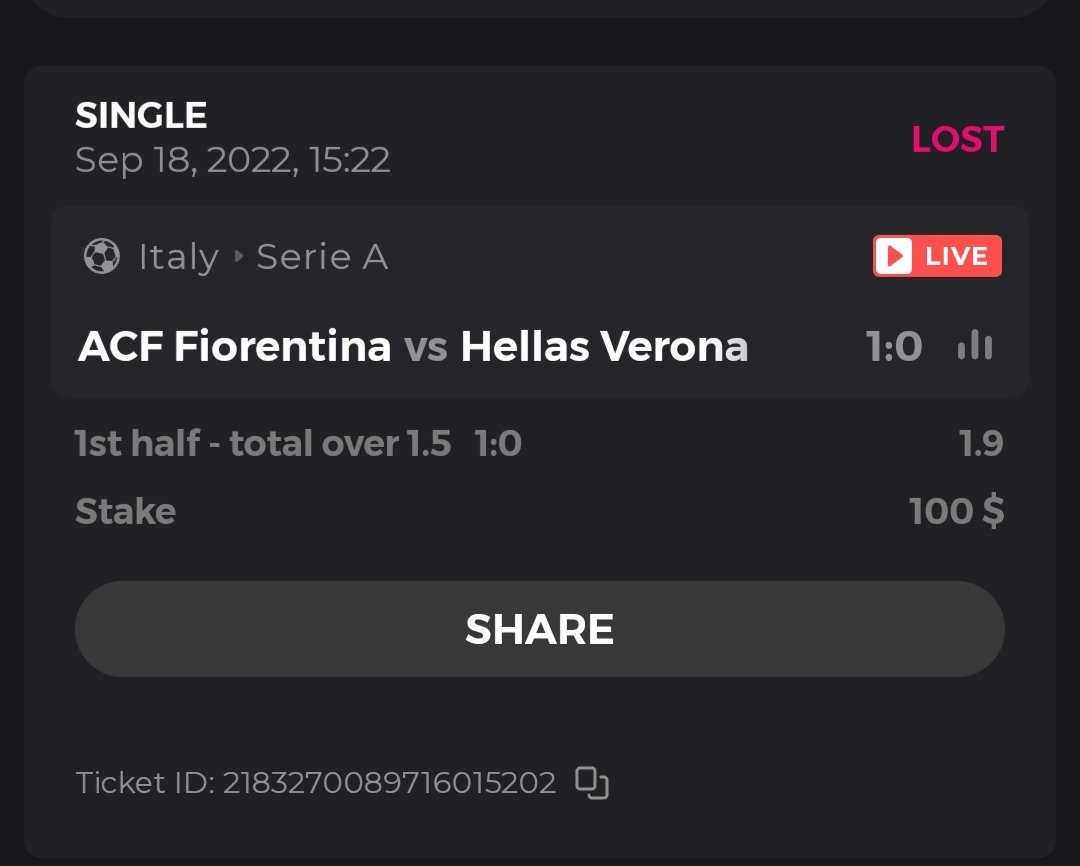
Task: Tap the Stake label
Action: point(125,512)
